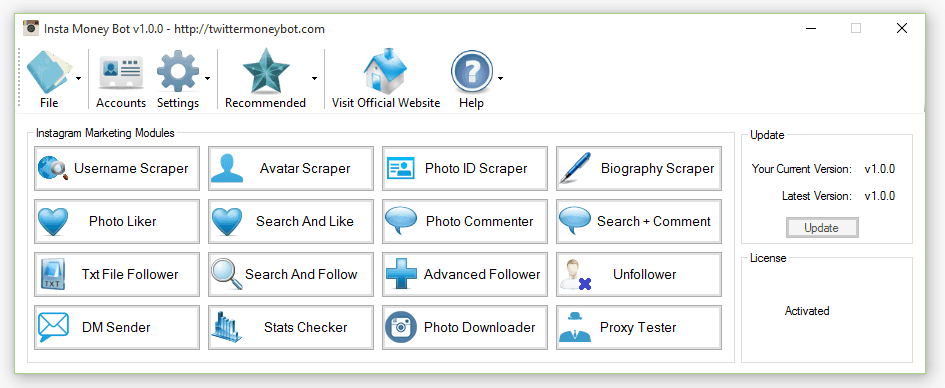The image size is (945, 388).
Task: Open Advanced Follower plus icon
Action: click(x=400, y=275)
